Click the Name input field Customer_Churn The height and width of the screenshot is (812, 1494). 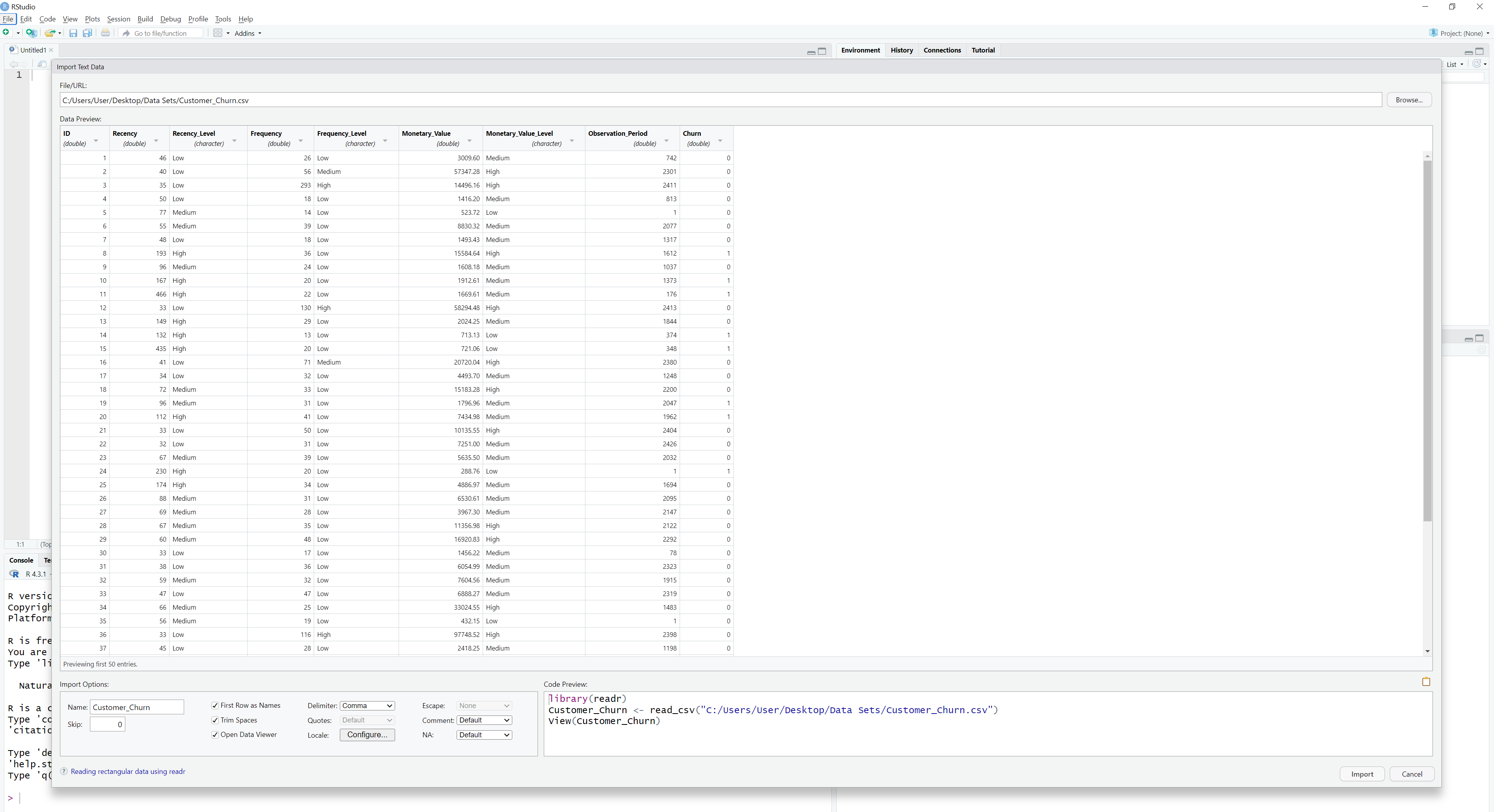pyautogui.click(x=137, y=707)
